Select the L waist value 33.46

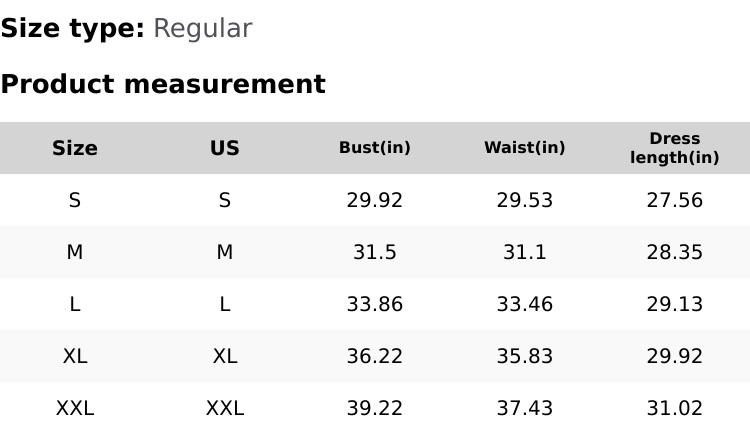pos(525,304)
